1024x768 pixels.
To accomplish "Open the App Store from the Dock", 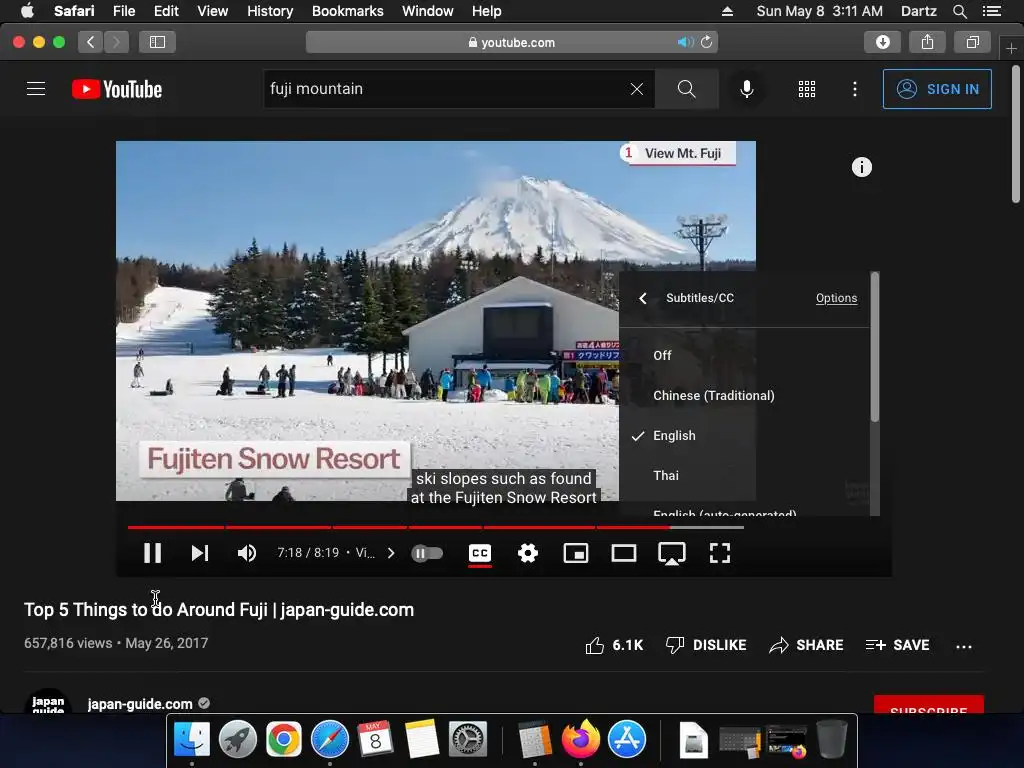I will [x=626, y=739].
